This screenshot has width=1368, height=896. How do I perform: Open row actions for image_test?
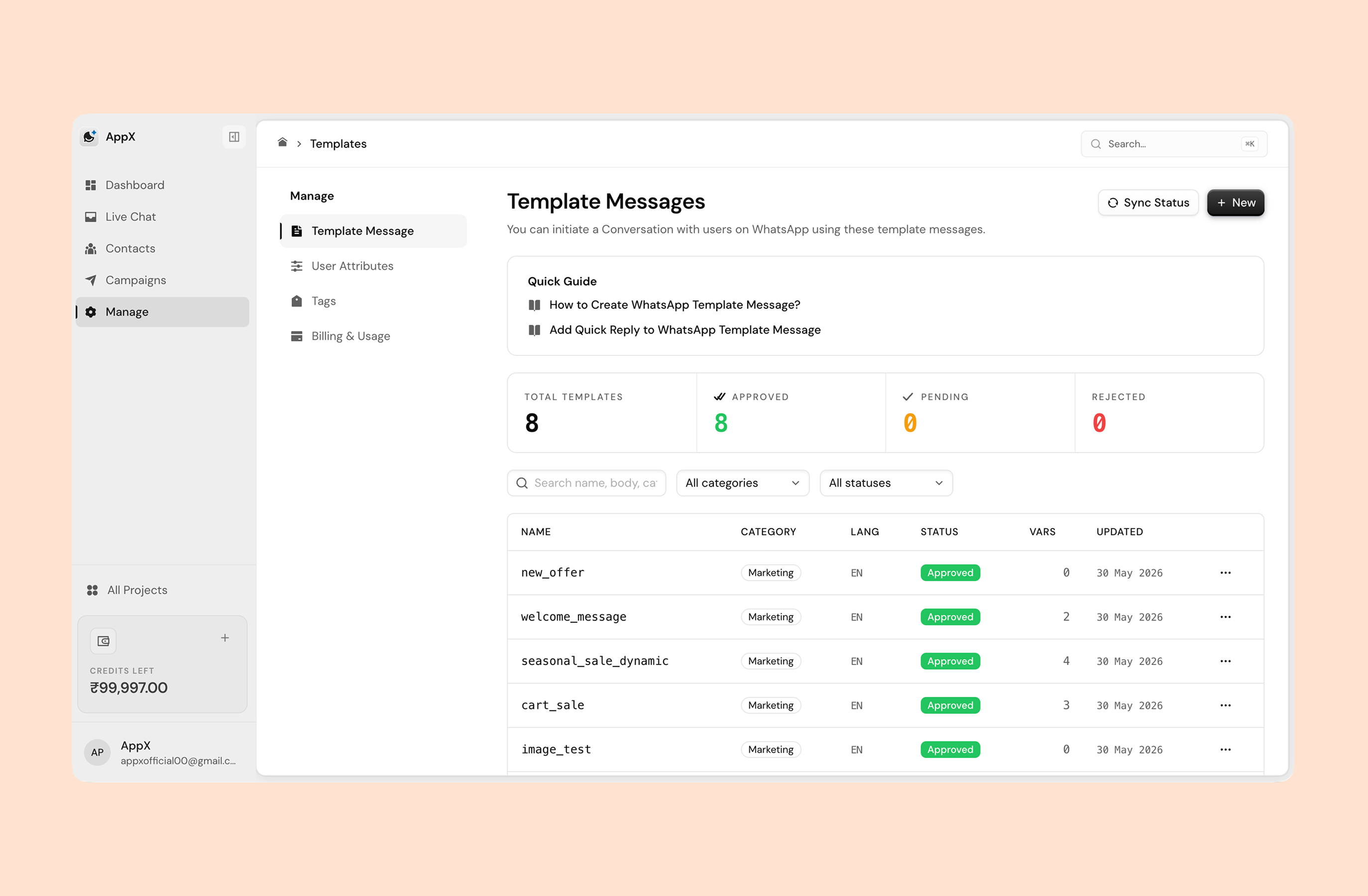1226,750
